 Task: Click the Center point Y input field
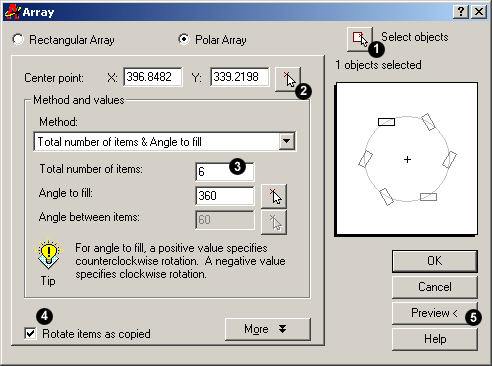click(x=240, y=77)
